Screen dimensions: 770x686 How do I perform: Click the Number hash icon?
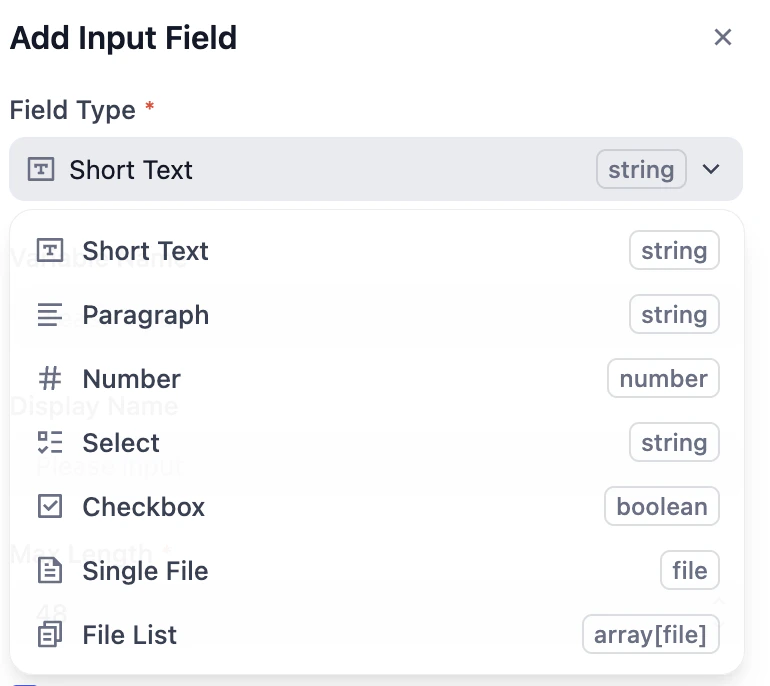point(49,379)
